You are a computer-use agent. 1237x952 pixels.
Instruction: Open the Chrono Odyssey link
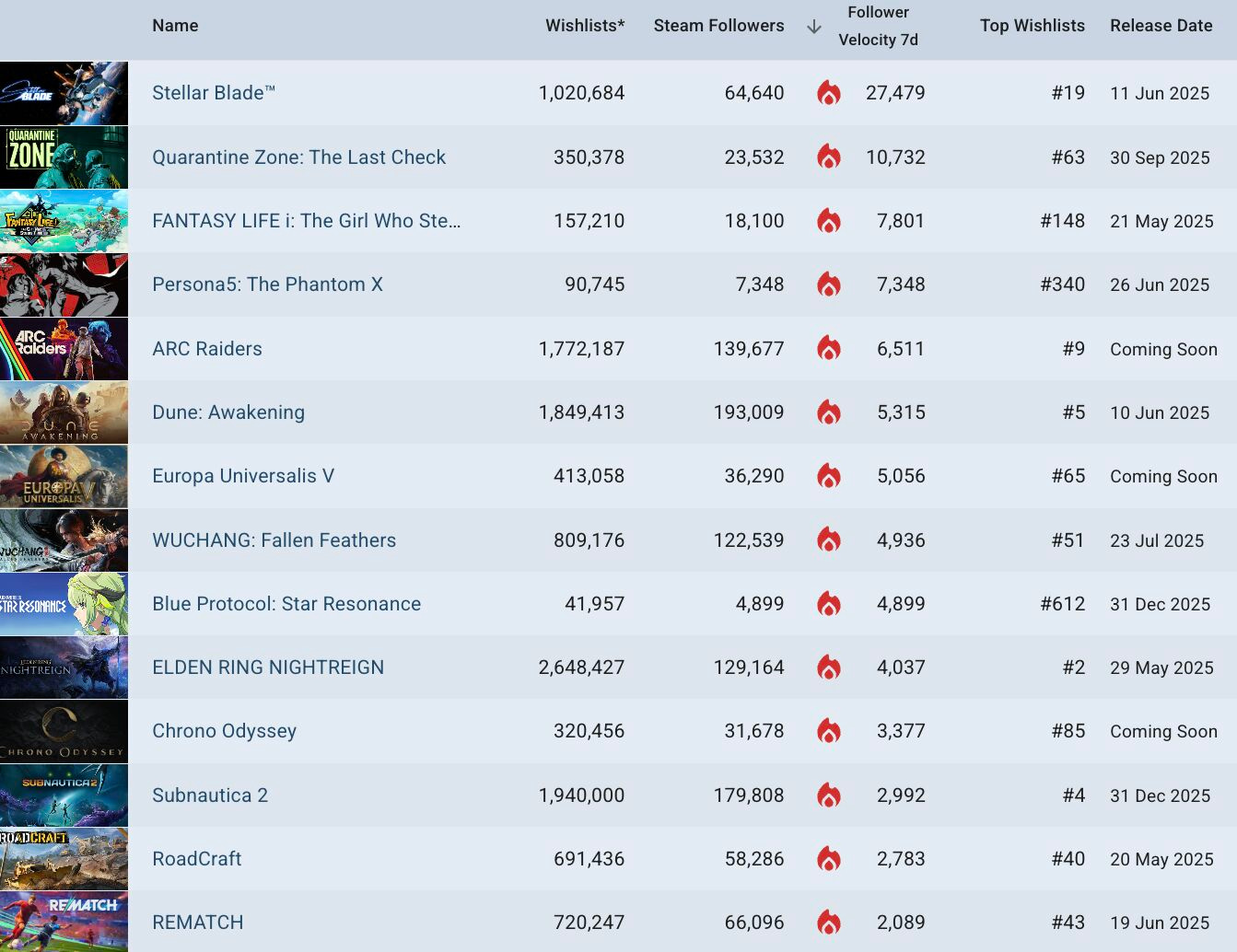tap(225, 731)
